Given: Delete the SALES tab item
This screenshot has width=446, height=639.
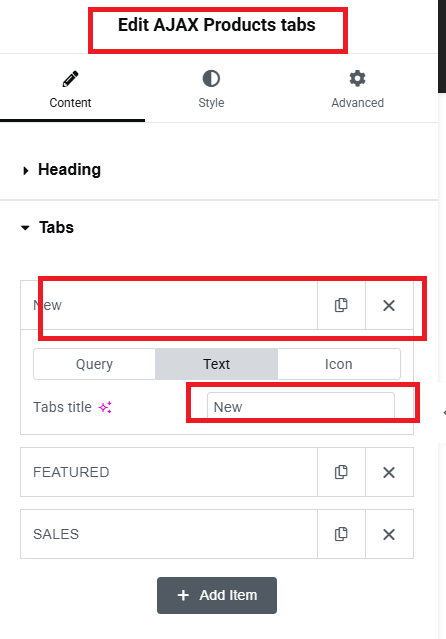Looking at the screenshot, I should pyautogui.click(x=389, y=534).
